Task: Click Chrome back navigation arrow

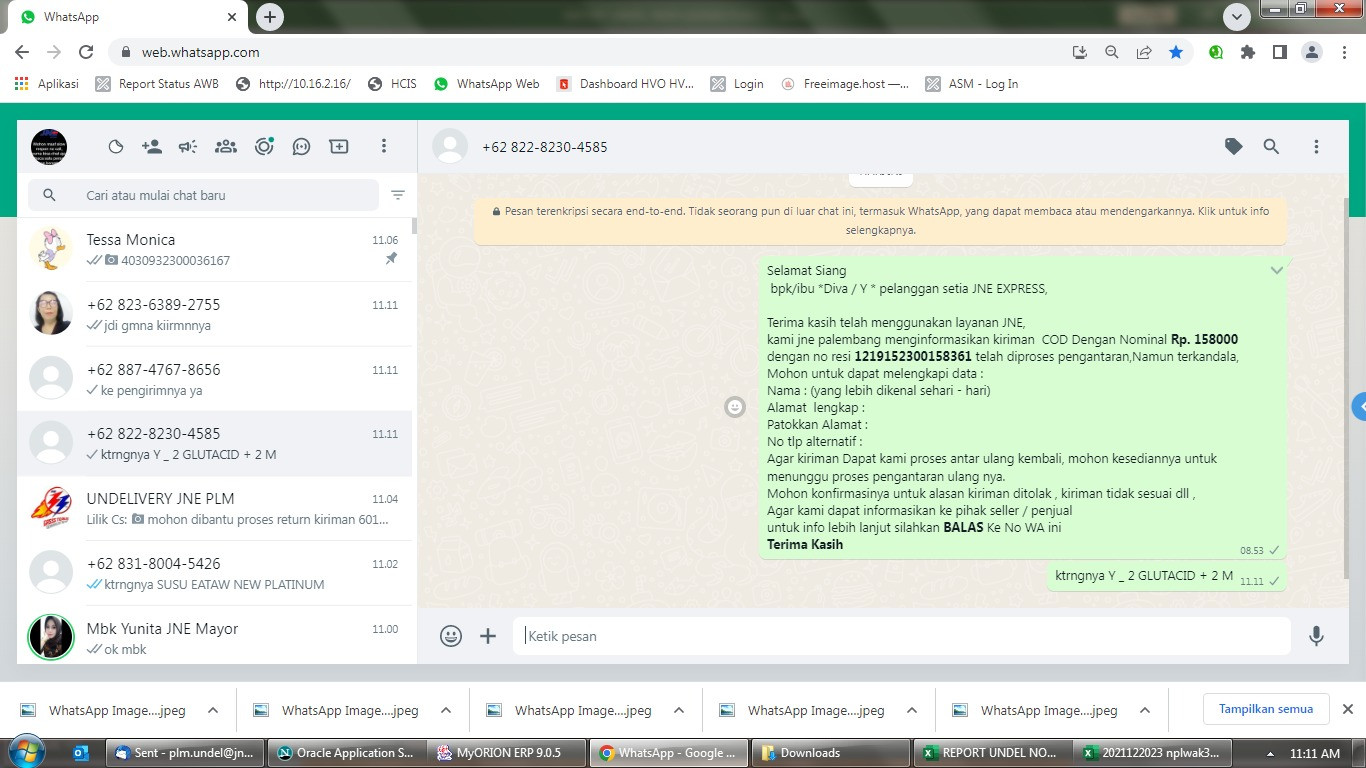Action: coord(22,52)
